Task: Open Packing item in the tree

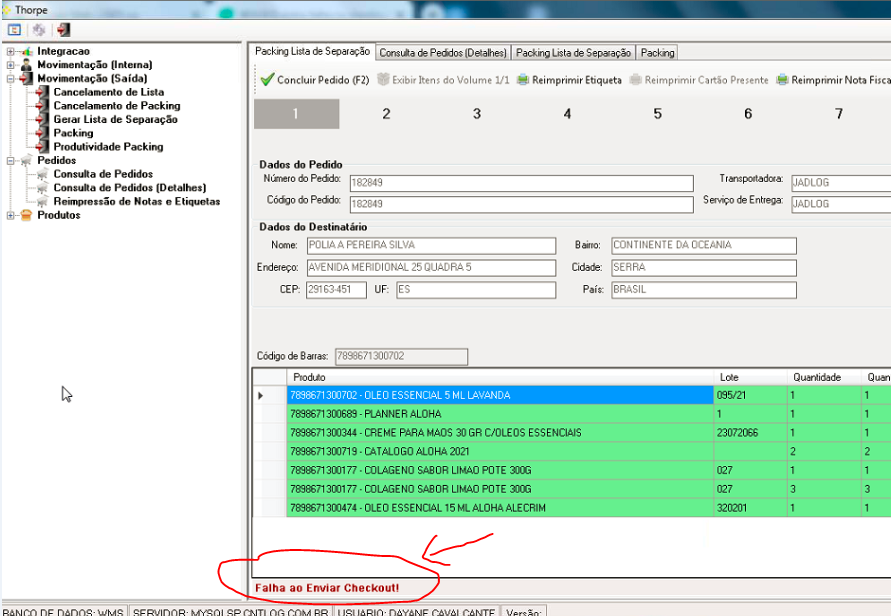Action: [x=73, y=133]
